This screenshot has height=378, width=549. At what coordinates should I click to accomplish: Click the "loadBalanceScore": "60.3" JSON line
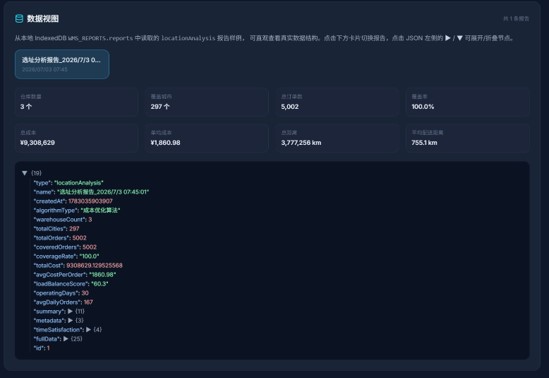pos(71,284)
